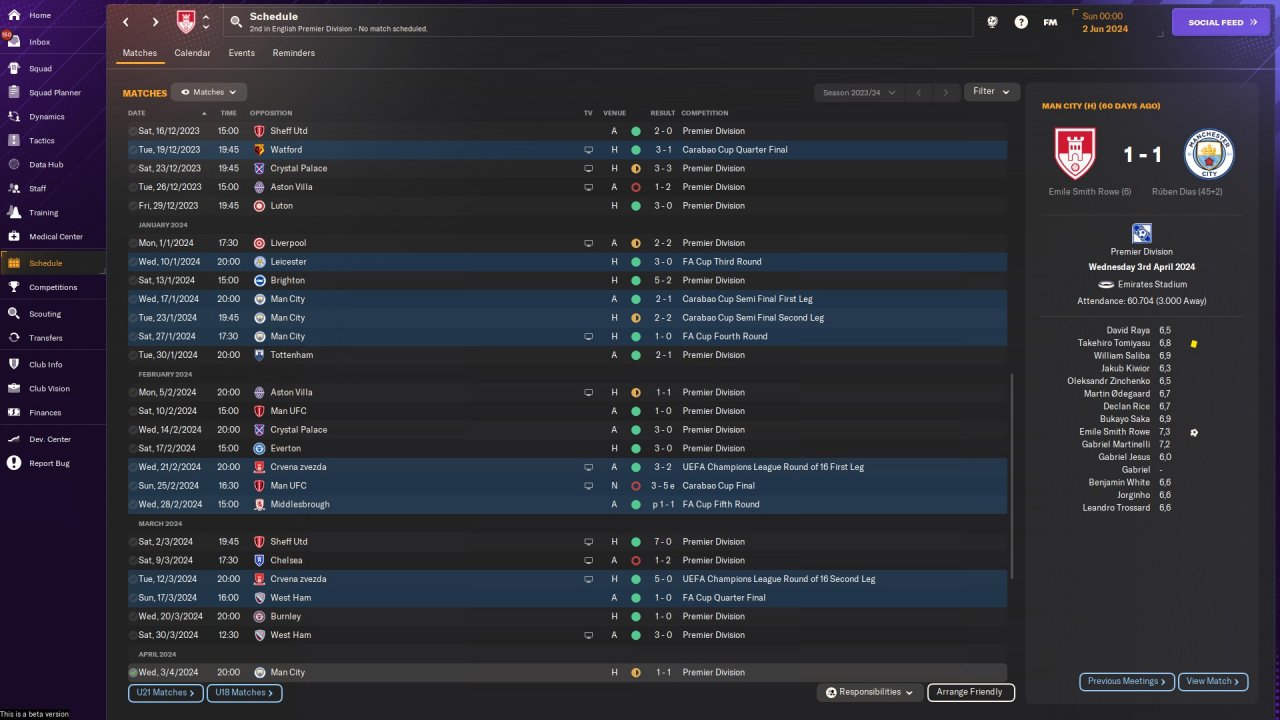Open the Transfers arrows icon
Image resolution: width=1280 pixels, height=720 pixels.
(x=14, y=338)
